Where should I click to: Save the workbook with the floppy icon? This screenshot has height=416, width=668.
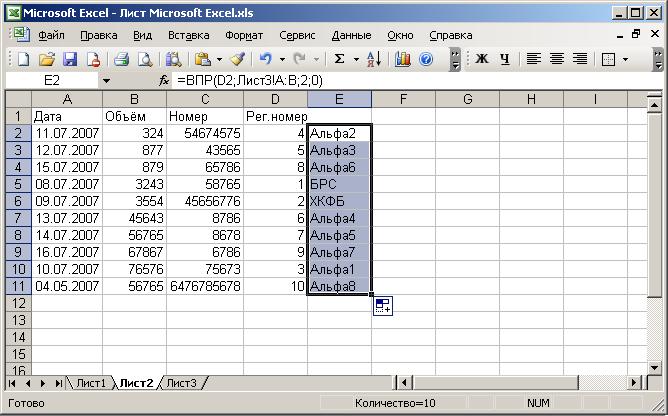click(x=70, y=59)
